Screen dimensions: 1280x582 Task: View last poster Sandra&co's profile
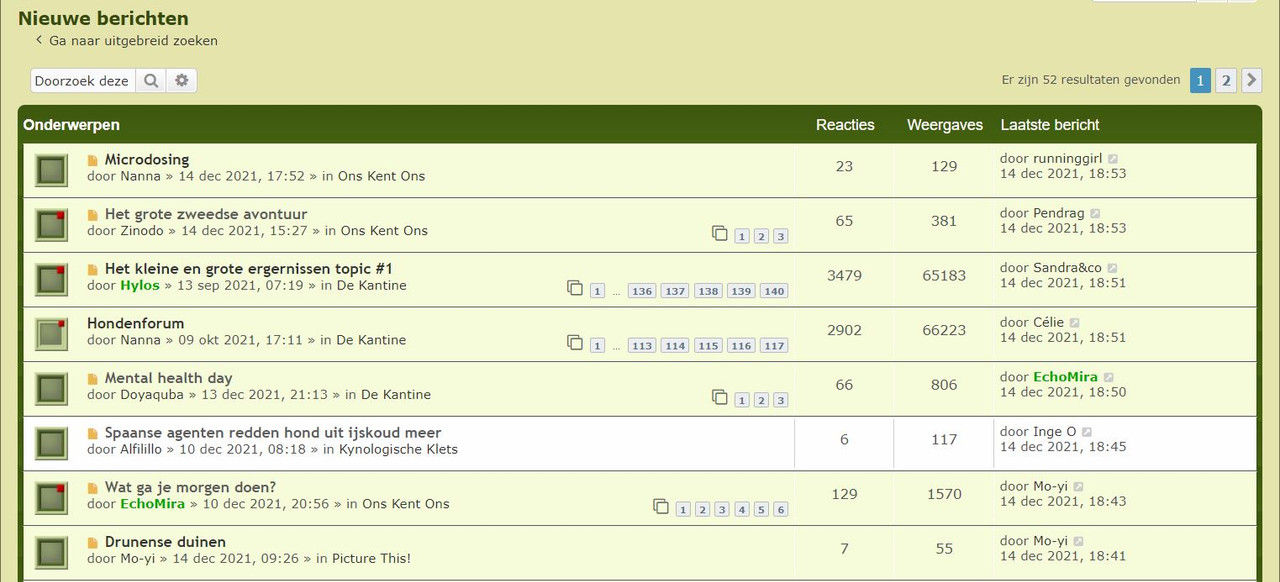click(1067, 268)
